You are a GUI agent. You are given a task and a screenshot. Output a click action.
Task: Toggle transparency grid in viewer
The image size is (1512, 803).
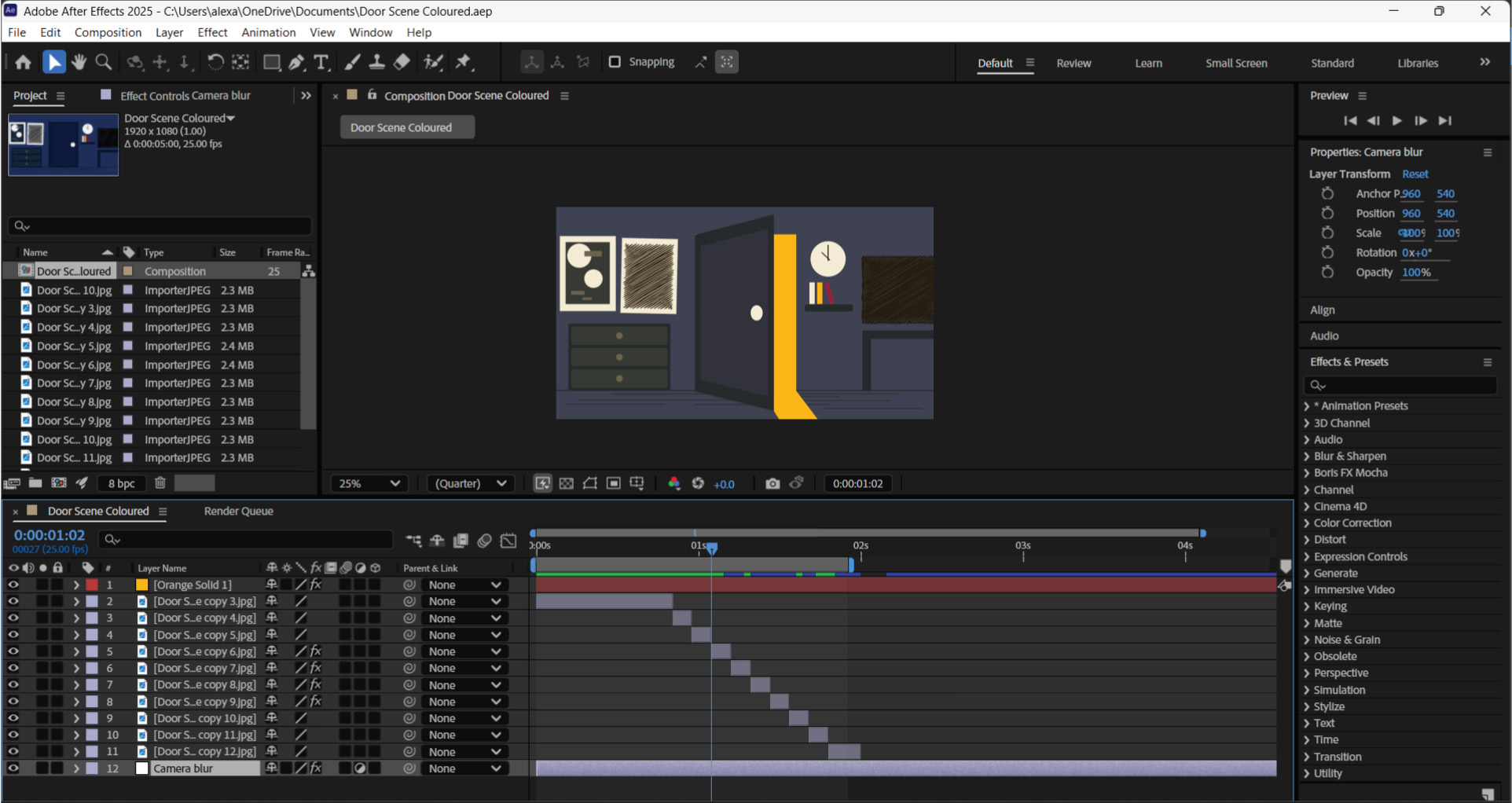pos(566,483)
